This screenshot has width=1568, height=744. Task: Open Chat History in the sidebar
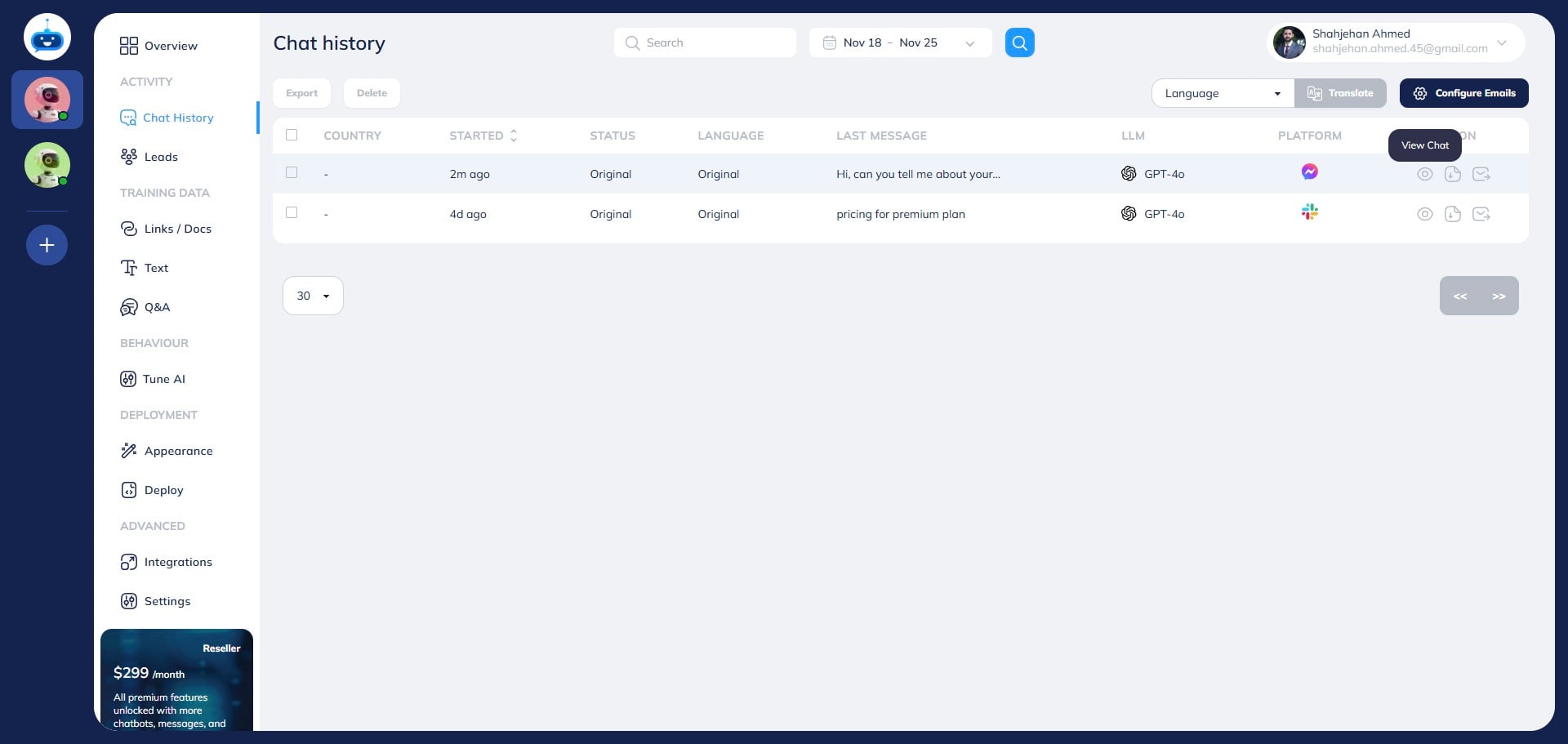(x=178, y=118)
